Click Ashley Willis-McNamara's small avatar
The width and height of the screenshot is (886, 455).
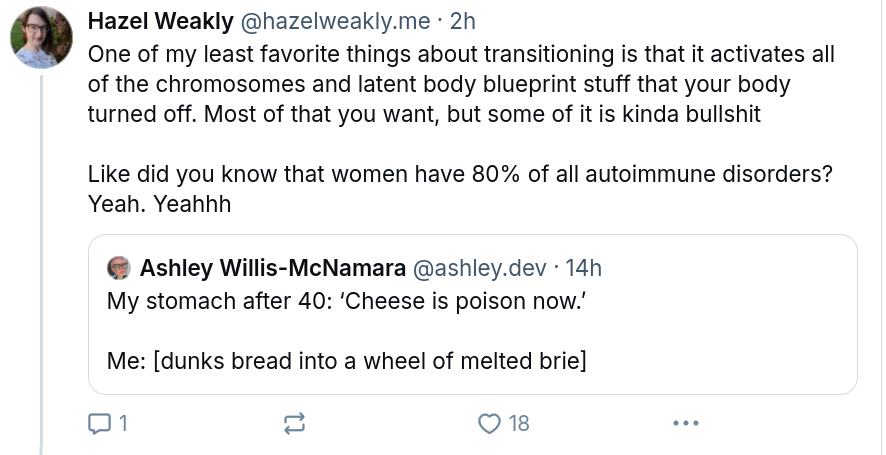(x=120, y=268)
